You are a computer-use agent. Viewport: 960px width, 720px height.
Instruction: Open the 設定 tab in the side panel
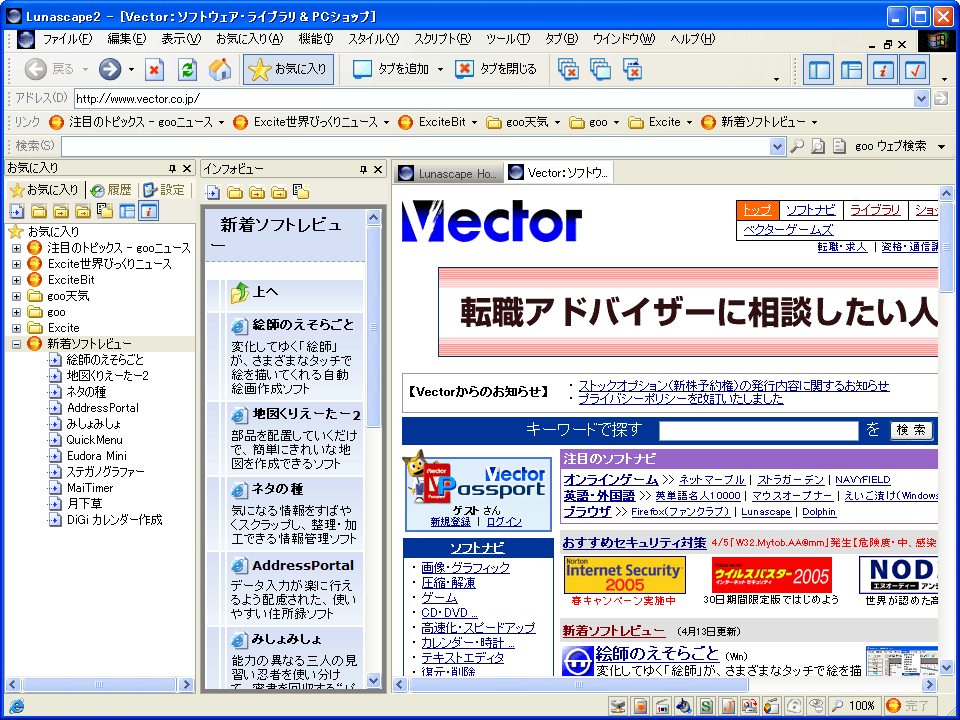click(164, 190)
